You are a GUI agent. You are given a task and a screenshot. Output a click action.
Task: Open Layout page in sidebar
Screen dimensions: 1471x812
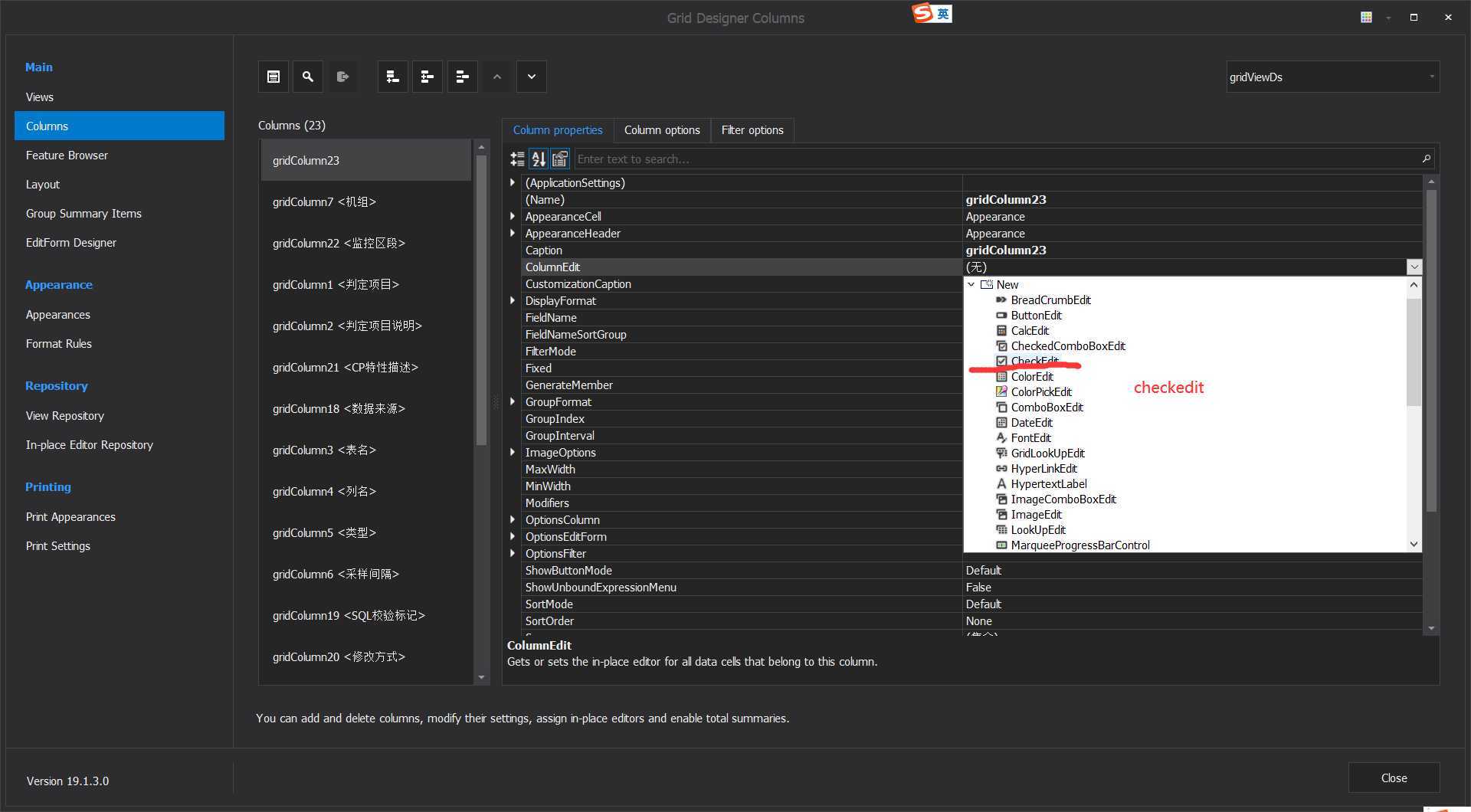click(x=120, y=185)
